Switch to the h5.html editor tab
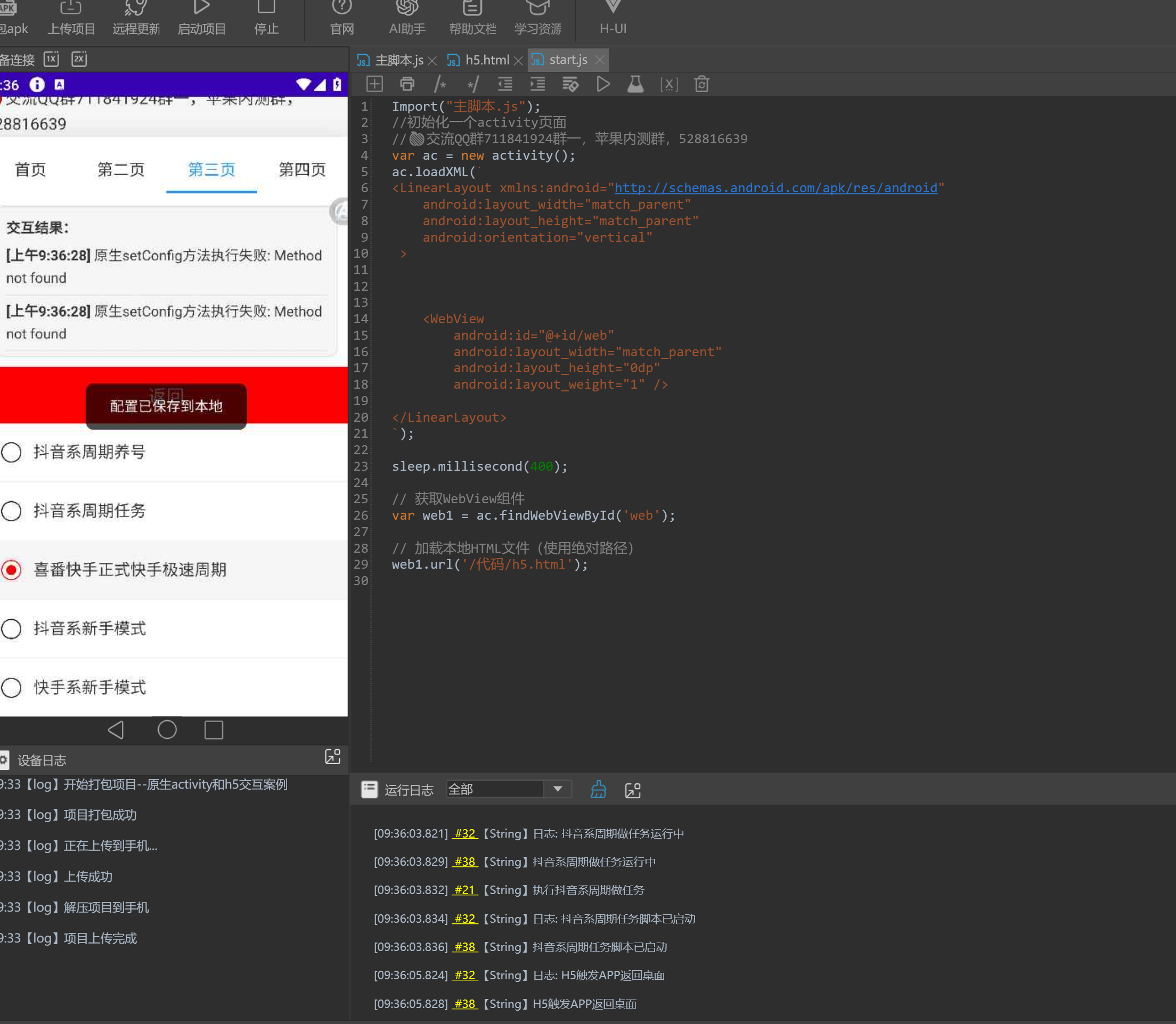This screenshot has width=1176, height=1024. click(486, 60)
